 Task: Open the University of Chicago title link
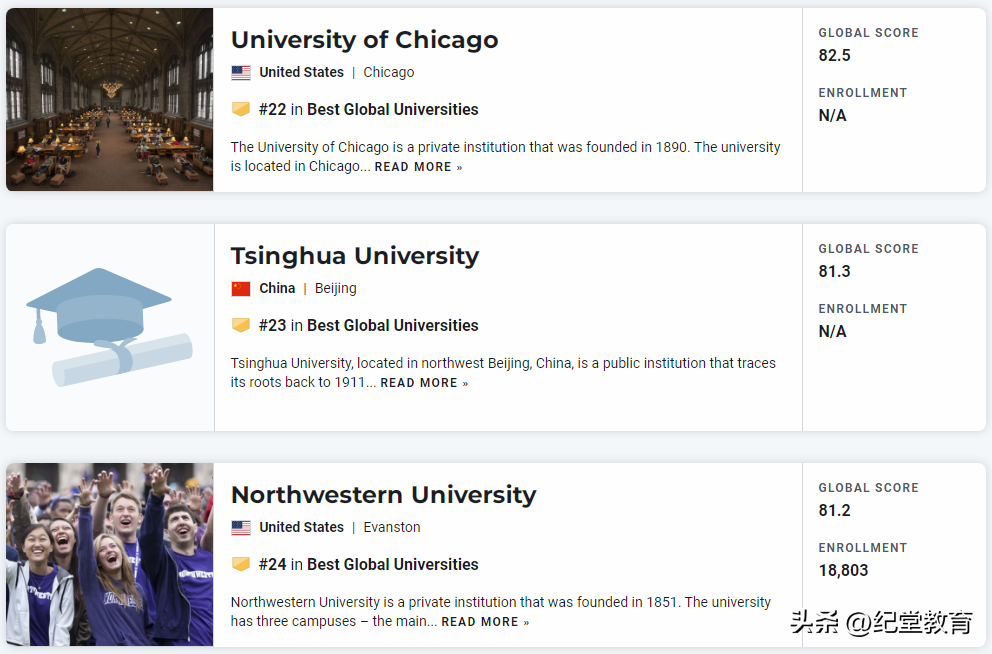coord(364,40)
